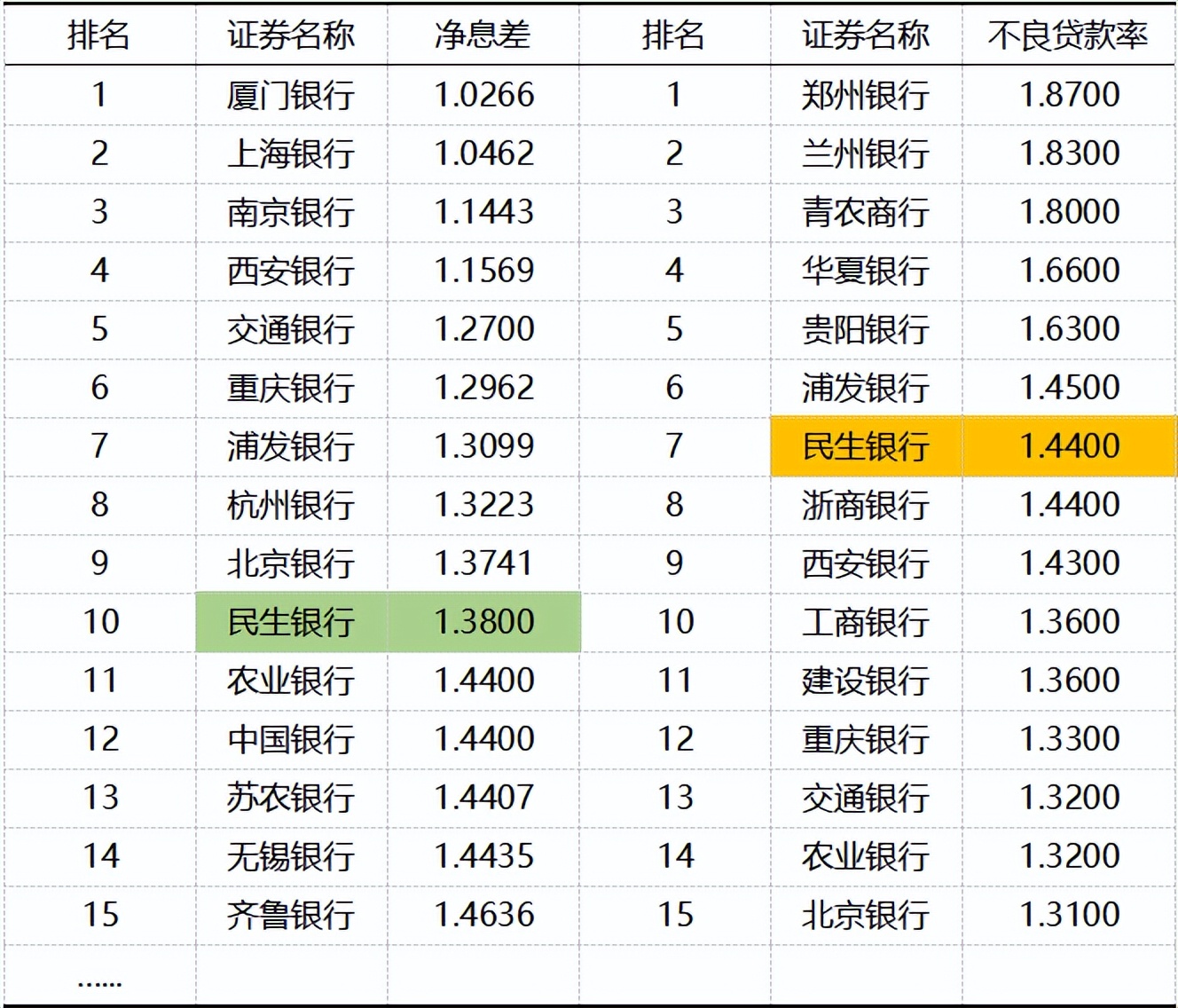Click the value 1.3300

(x=1070, y=738)
